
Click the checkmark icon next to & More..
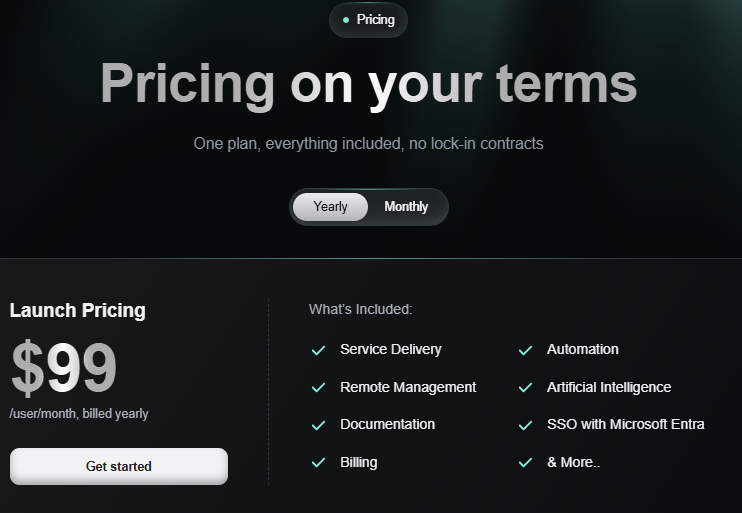click(x=525, y=463)
